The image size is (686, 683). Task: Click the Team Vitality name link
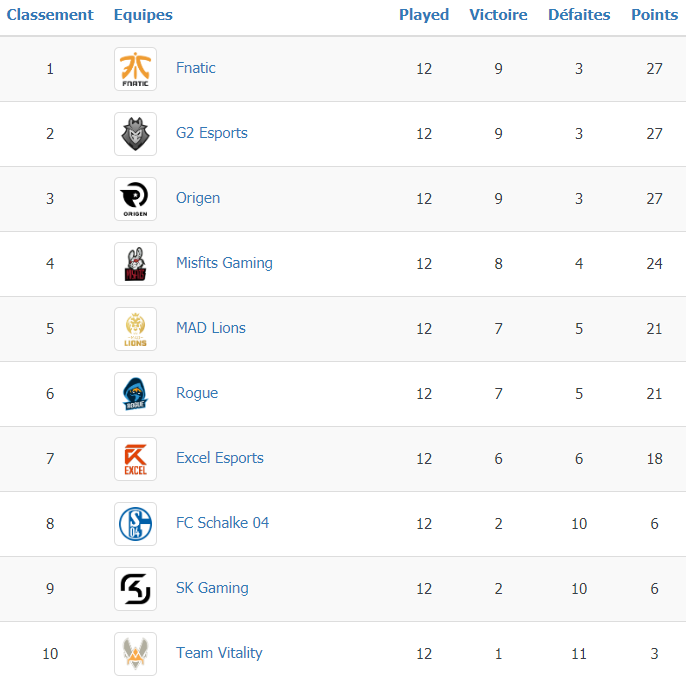point(219,653)
